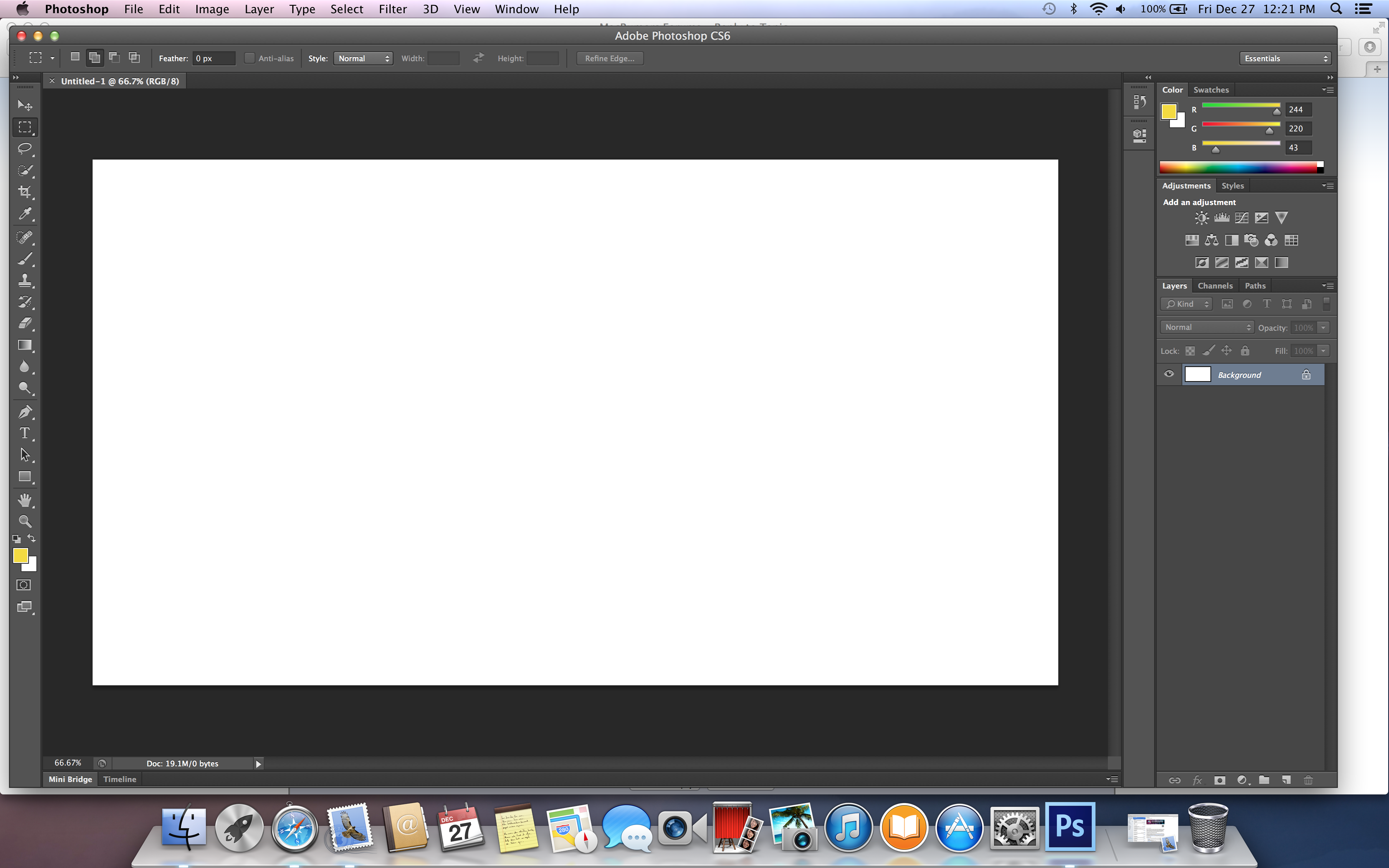The width and height of the screenshot is (1389, 868).
Task: Hide the Background layer visibility eye
Action: (1169, 374)
